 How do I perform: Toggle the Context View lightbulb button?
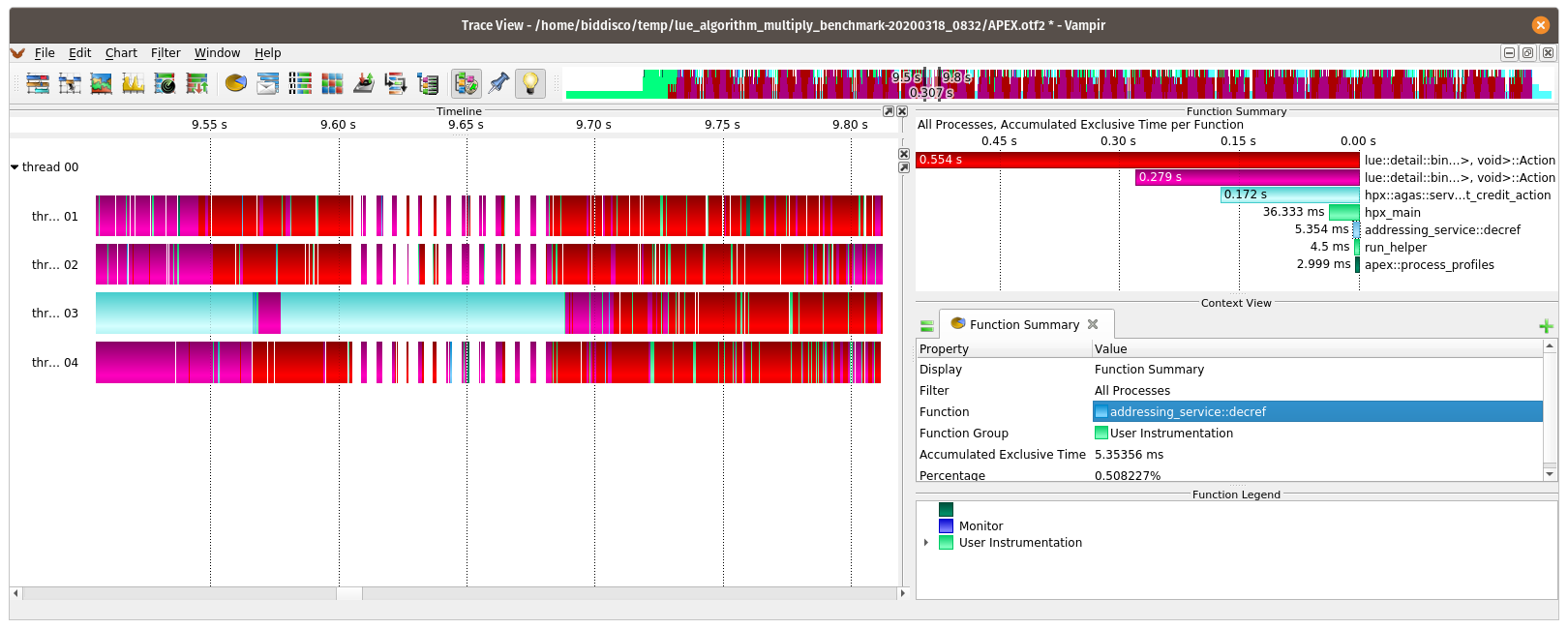click(x=530, y=84)
